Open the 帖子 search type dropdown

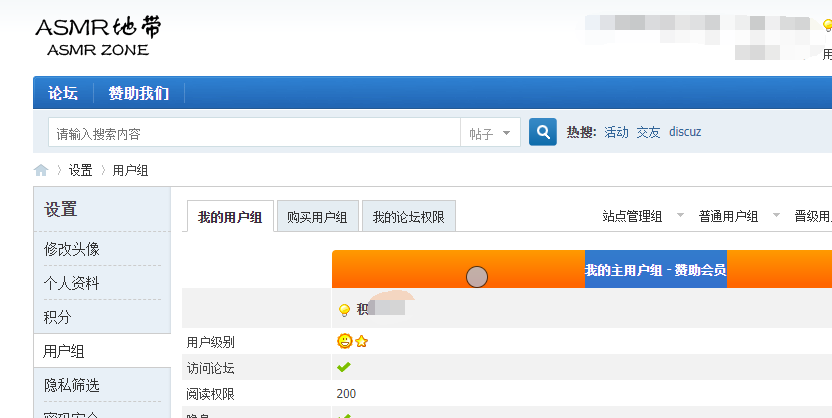(x=490, y=133)
